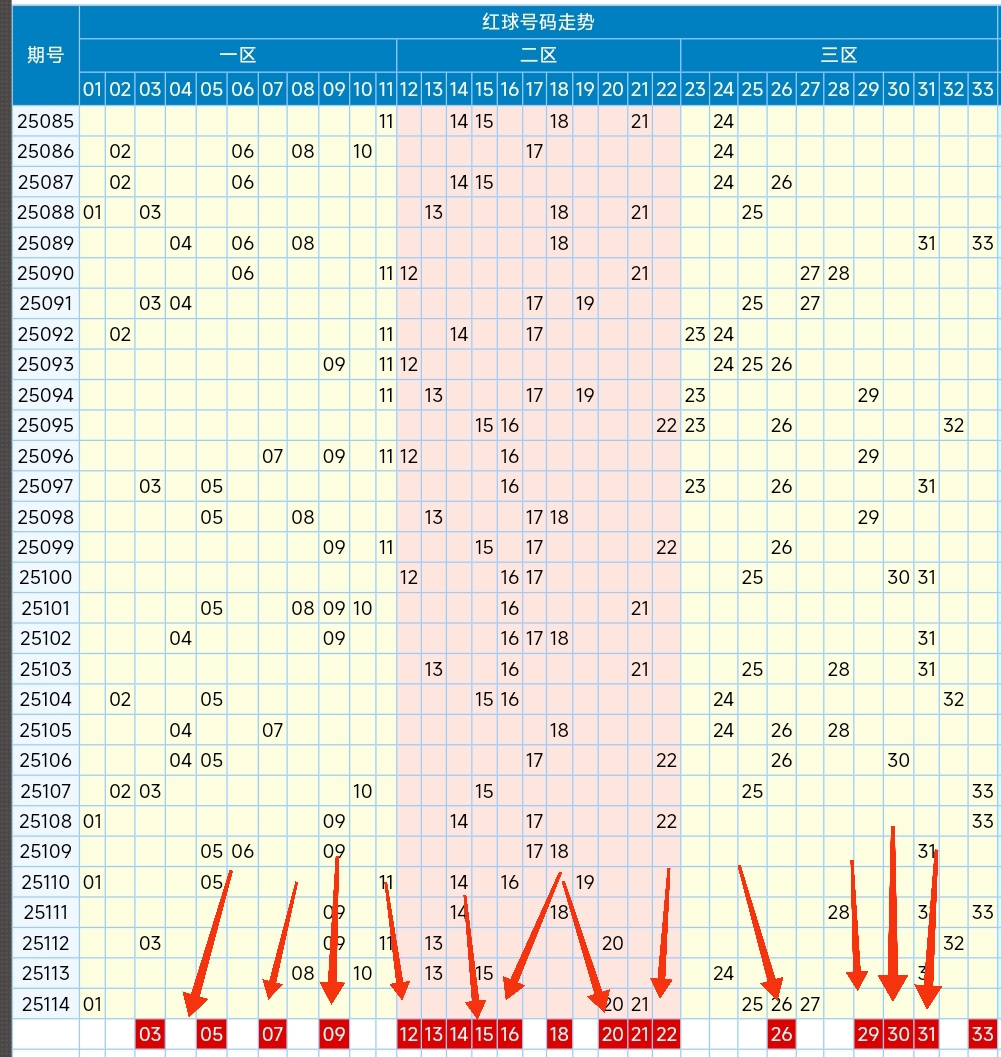Viewport: 1001px width, 1057px height.
Task: Click the 红球号码走势 title header
Action: point(538,22)
